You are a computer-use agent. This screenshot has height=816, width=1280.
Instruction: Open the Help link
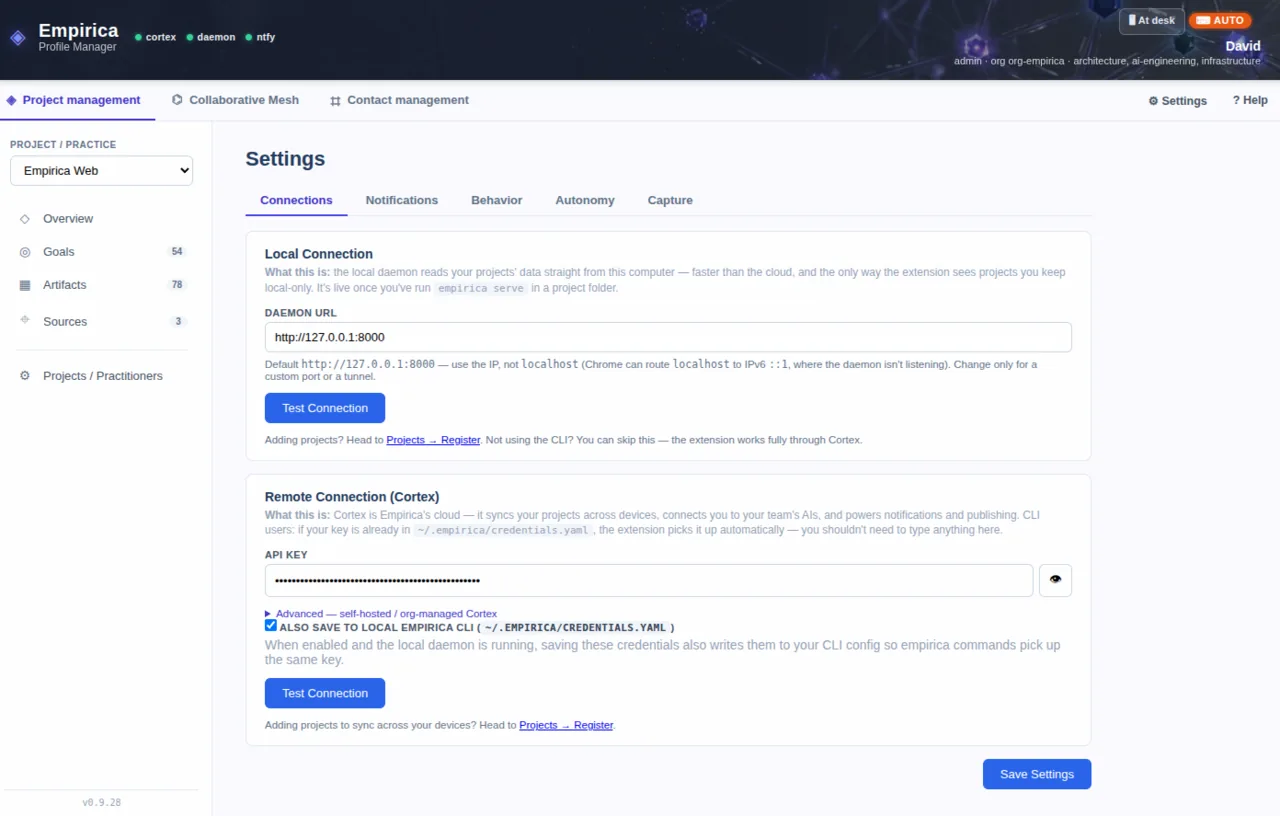point(1250,101)
